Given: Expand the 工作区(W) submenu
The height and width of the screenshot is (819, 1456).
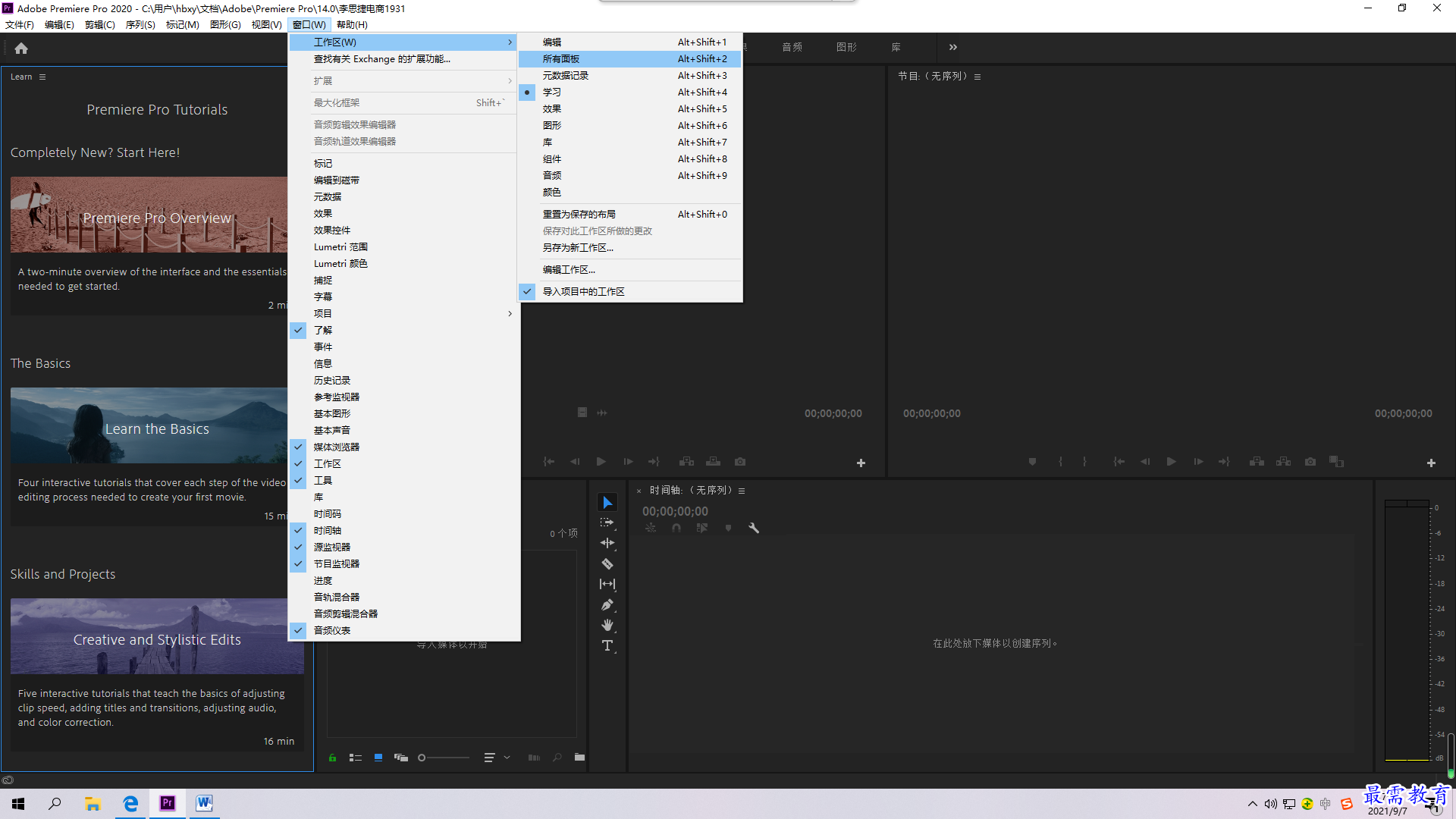Looking at the screenshot, I should (x=404, y=42).
